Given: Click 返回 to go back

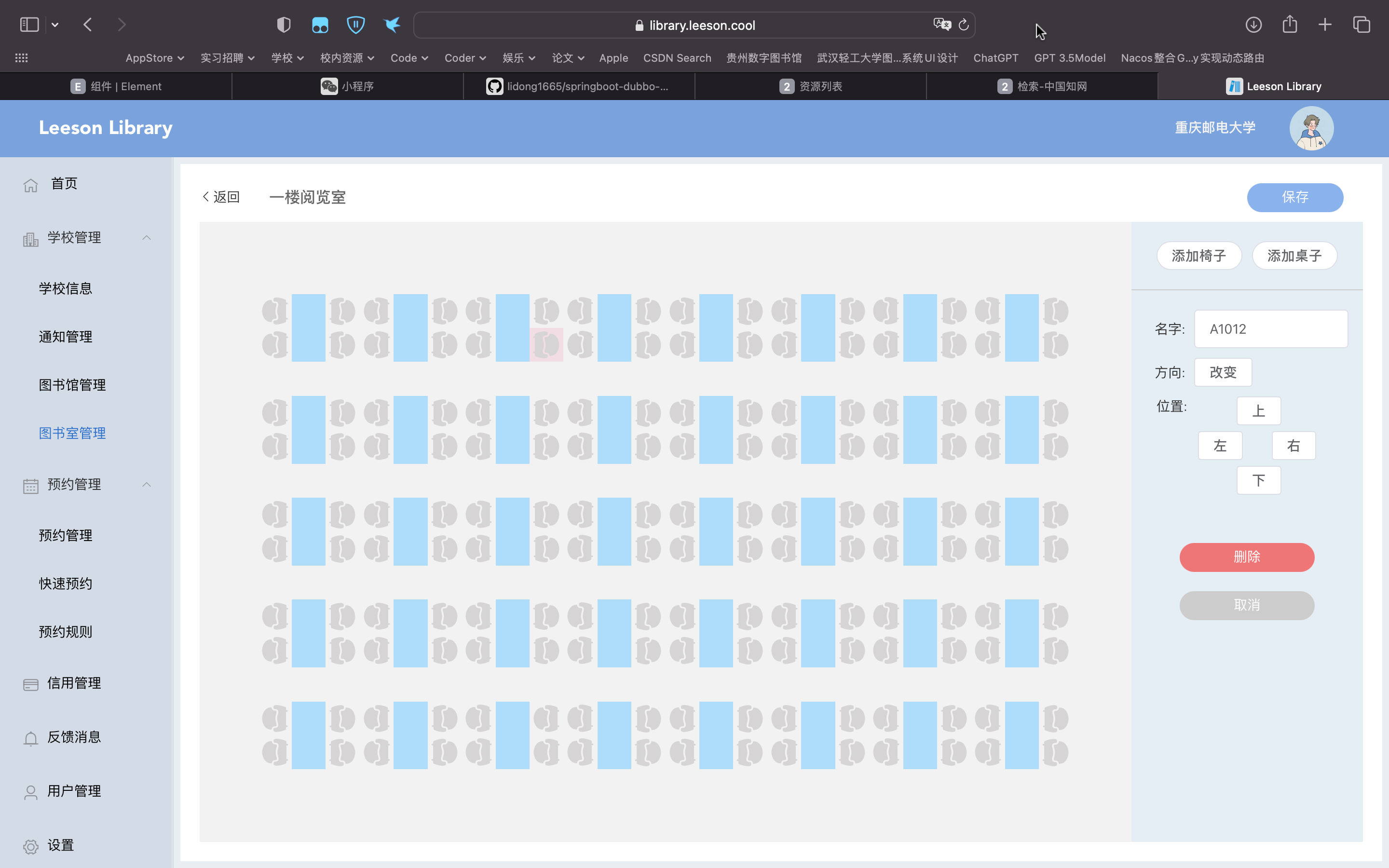Looking at the screenshot, I should [221, 197].
